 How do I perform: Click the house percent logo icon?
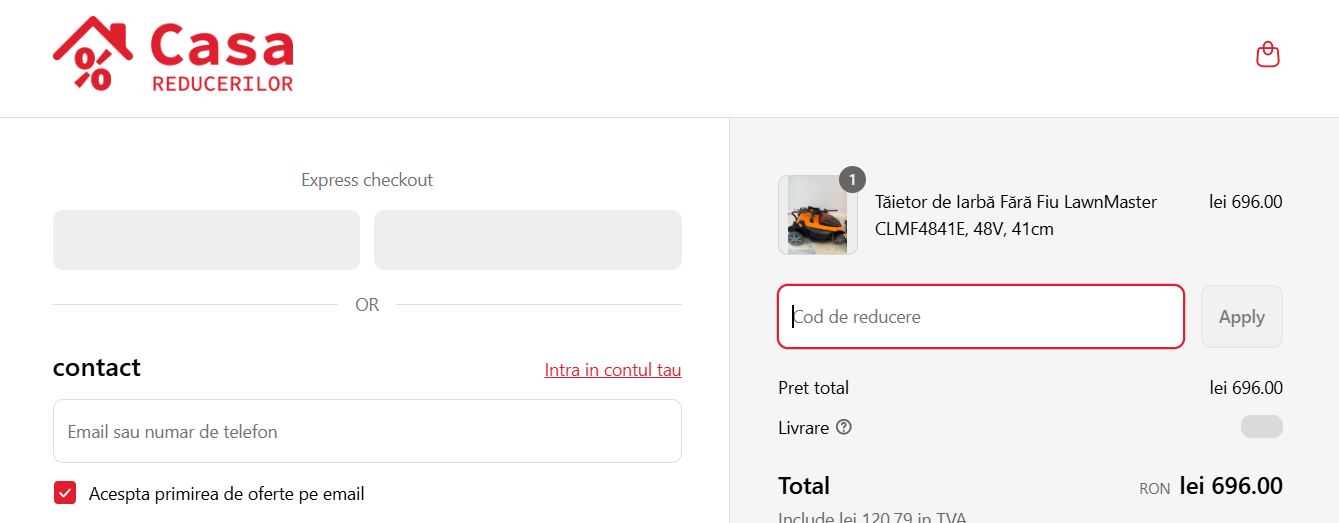click(93, 54)
